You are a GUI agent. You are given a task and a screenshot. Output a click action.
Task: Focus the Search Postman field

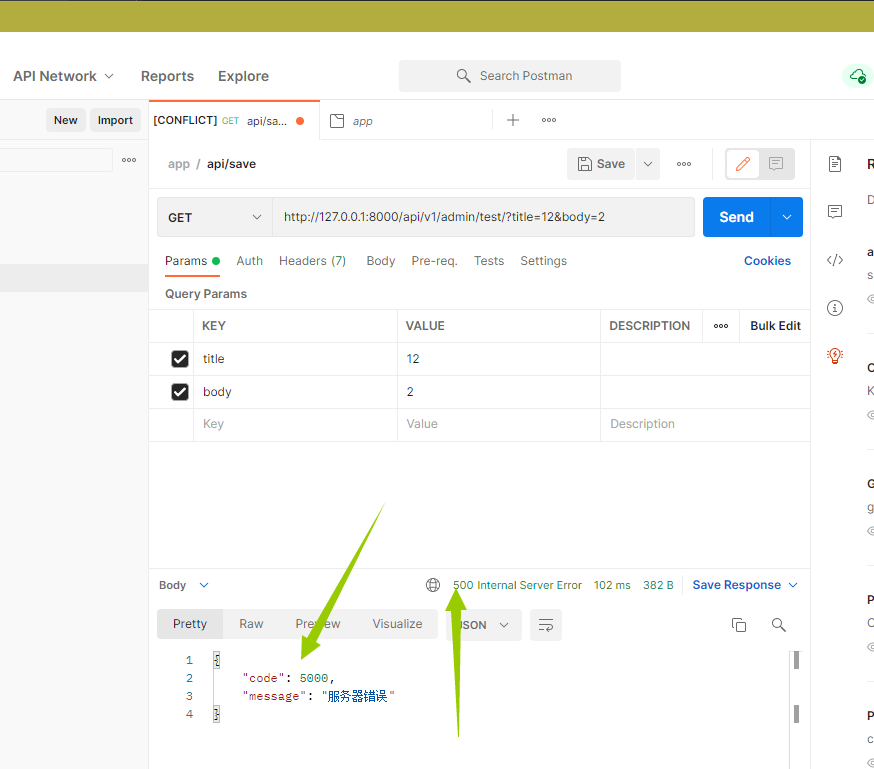[509, 76]
